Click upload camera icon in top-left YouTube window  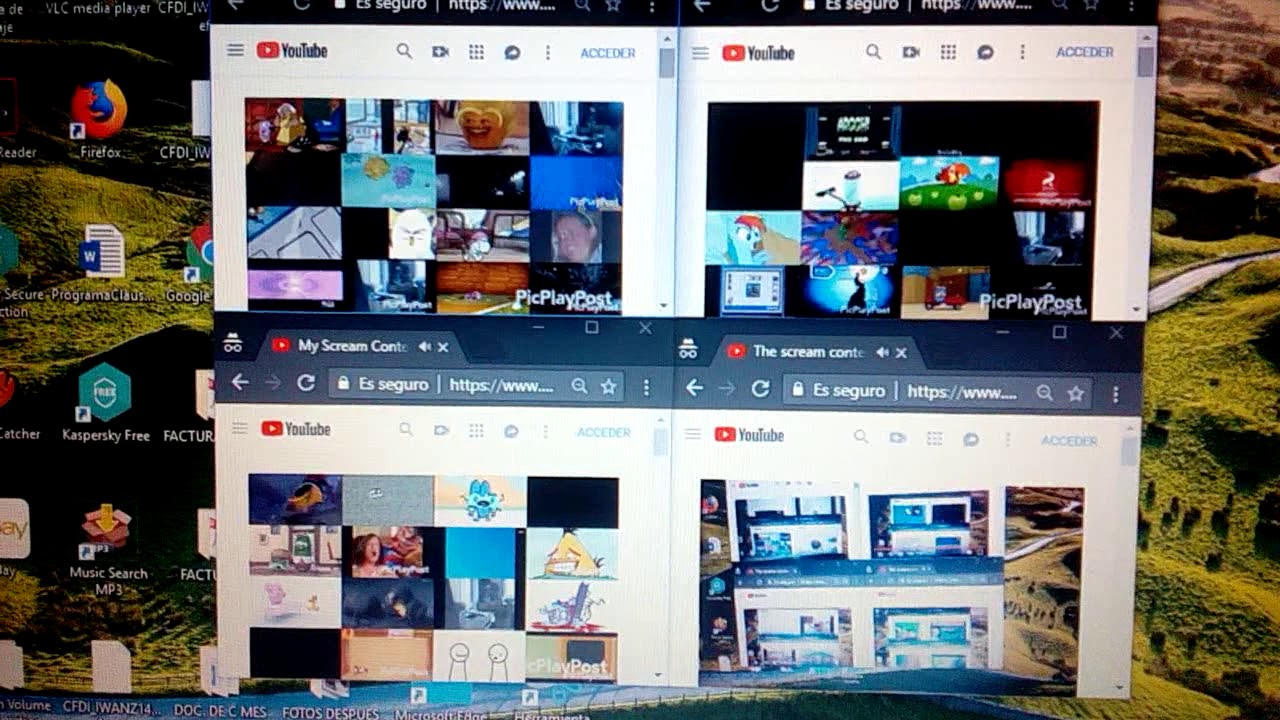tap(440, 52)
